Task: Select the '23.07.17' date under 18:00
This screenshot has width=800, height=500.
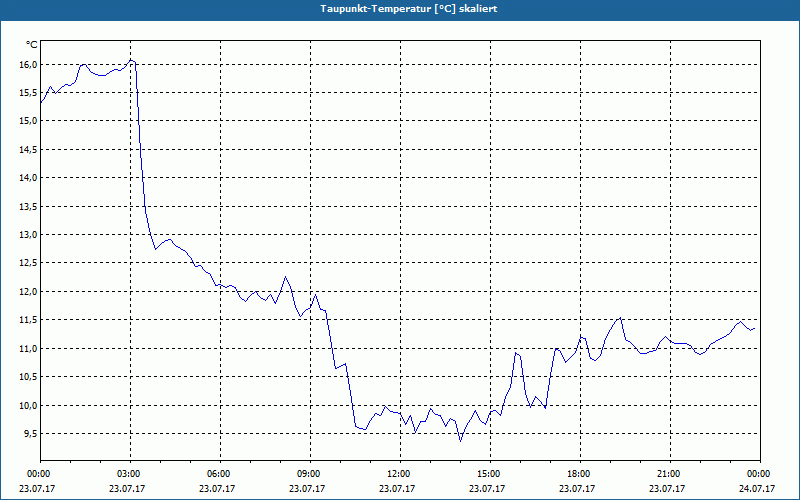Action: click(577, 488)
